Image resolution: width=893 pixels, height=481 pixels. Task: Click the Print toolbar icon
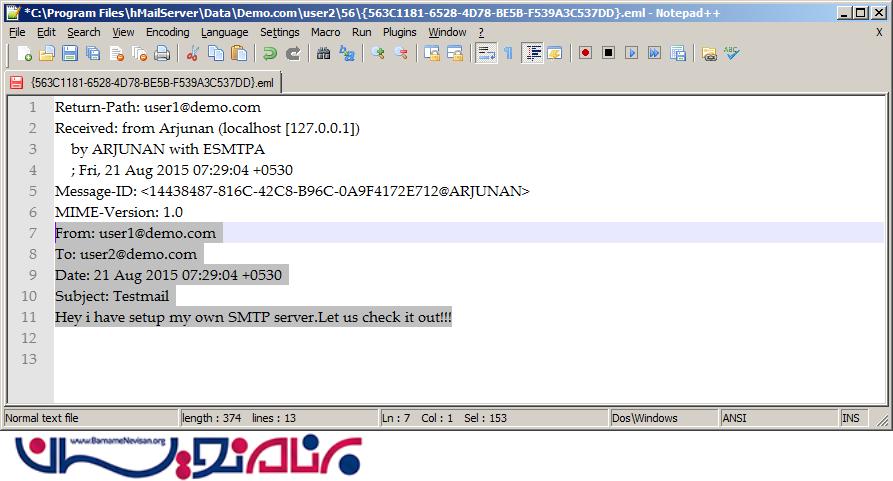pos(162,54)
